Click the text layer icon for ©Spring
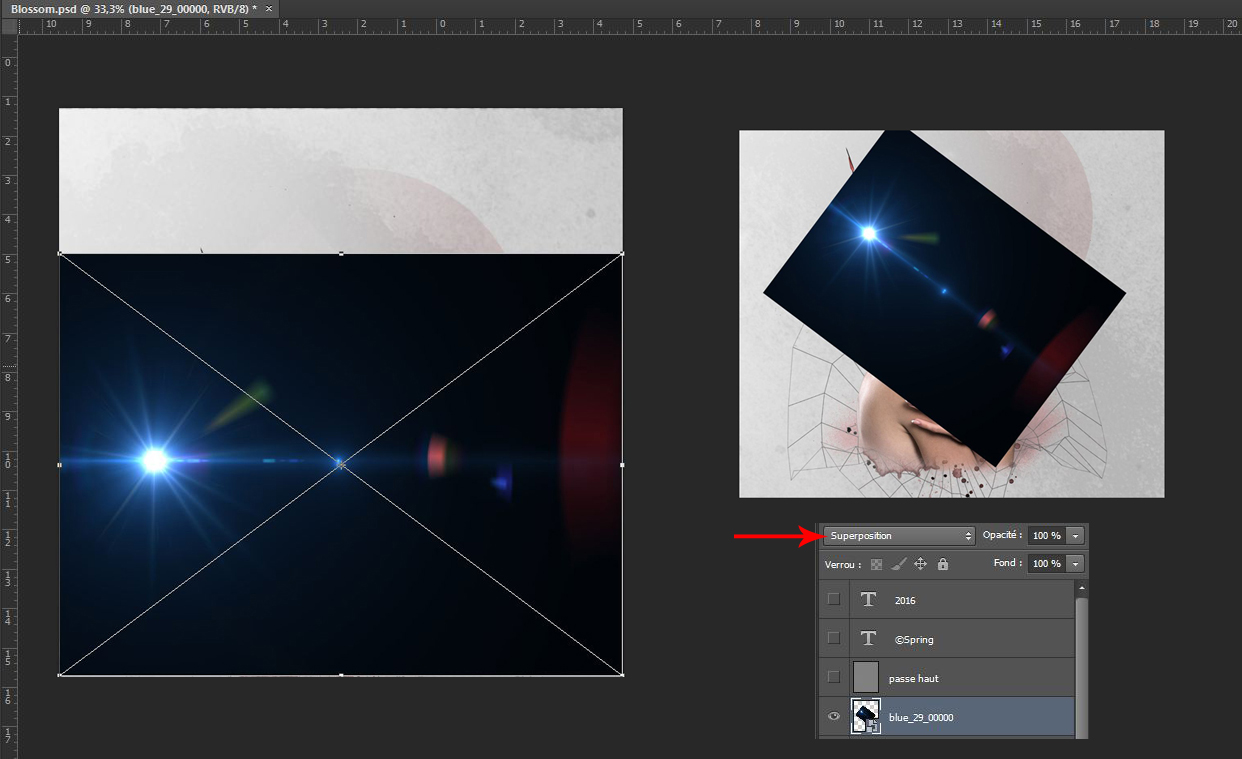Viewport: 1242px width, 759px height. [x=868, y=639]
